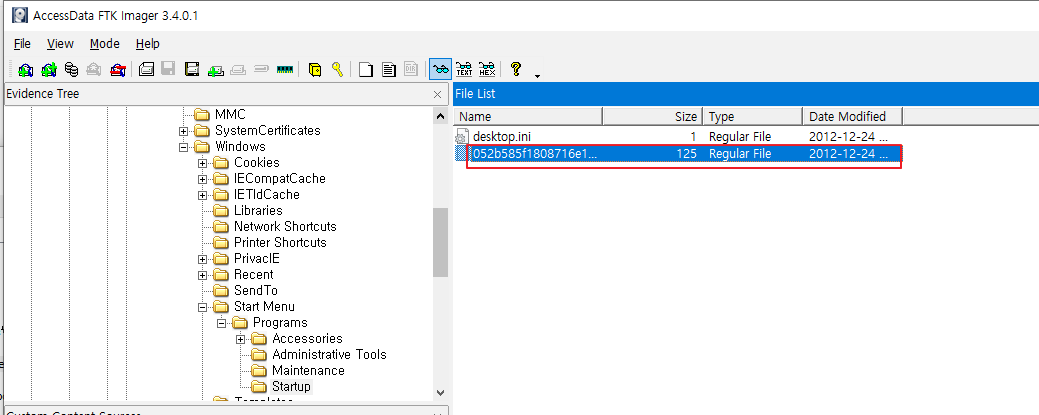The height and width of the screenshot is (415, 1039).
Task: Select the Libraries folder
Action: (258, 210)
